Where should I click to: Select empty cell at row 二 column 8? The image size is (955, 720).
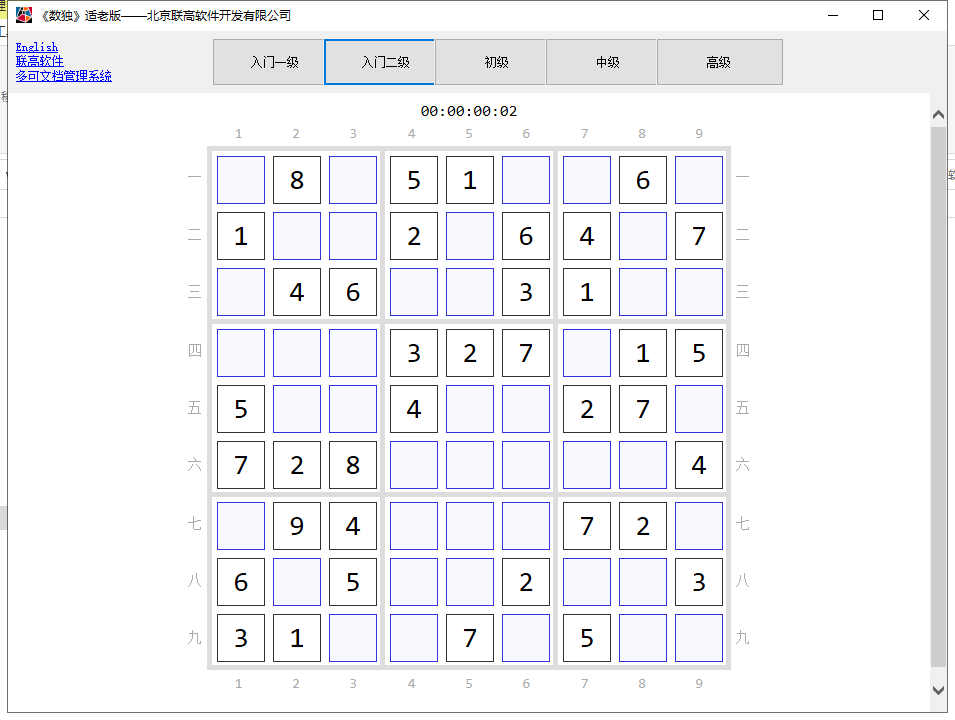click(x=643, y=236)
